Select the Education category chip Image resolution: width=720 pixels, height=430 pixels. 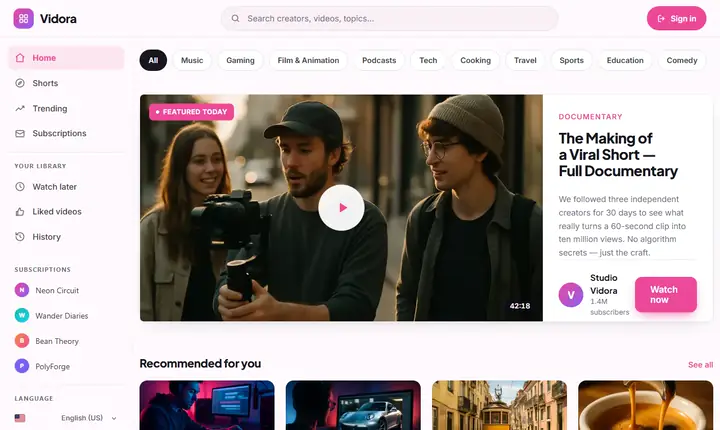click(625, 60)
